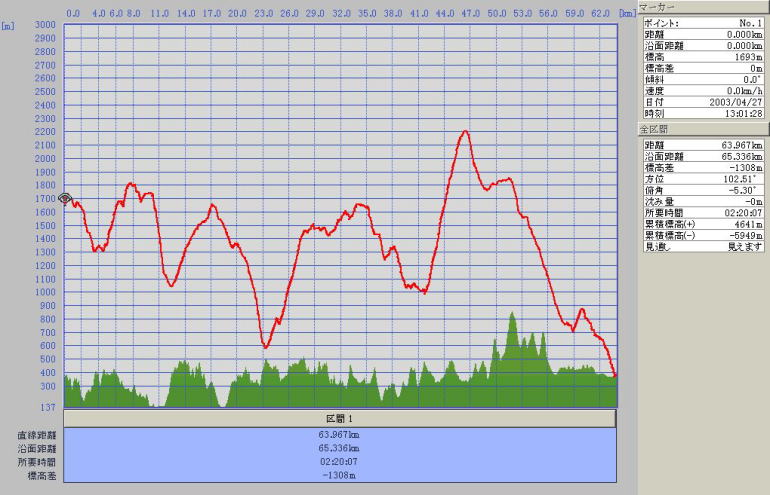The width and height of the screenshot is (770, 495).
Task: Click 02:20:07 in the bottom section table
Action: (340, 462)
